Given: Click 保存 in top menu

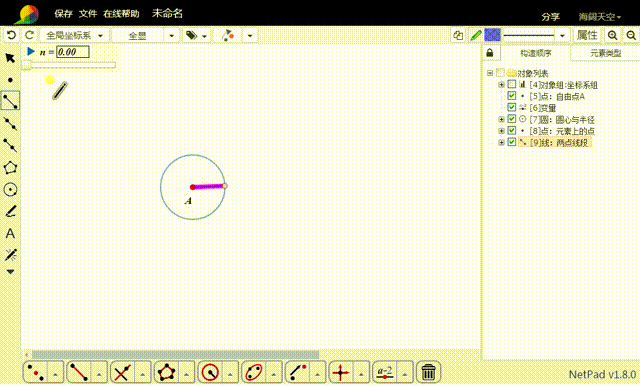Looking at the screenshot, I should pos(63,14).
